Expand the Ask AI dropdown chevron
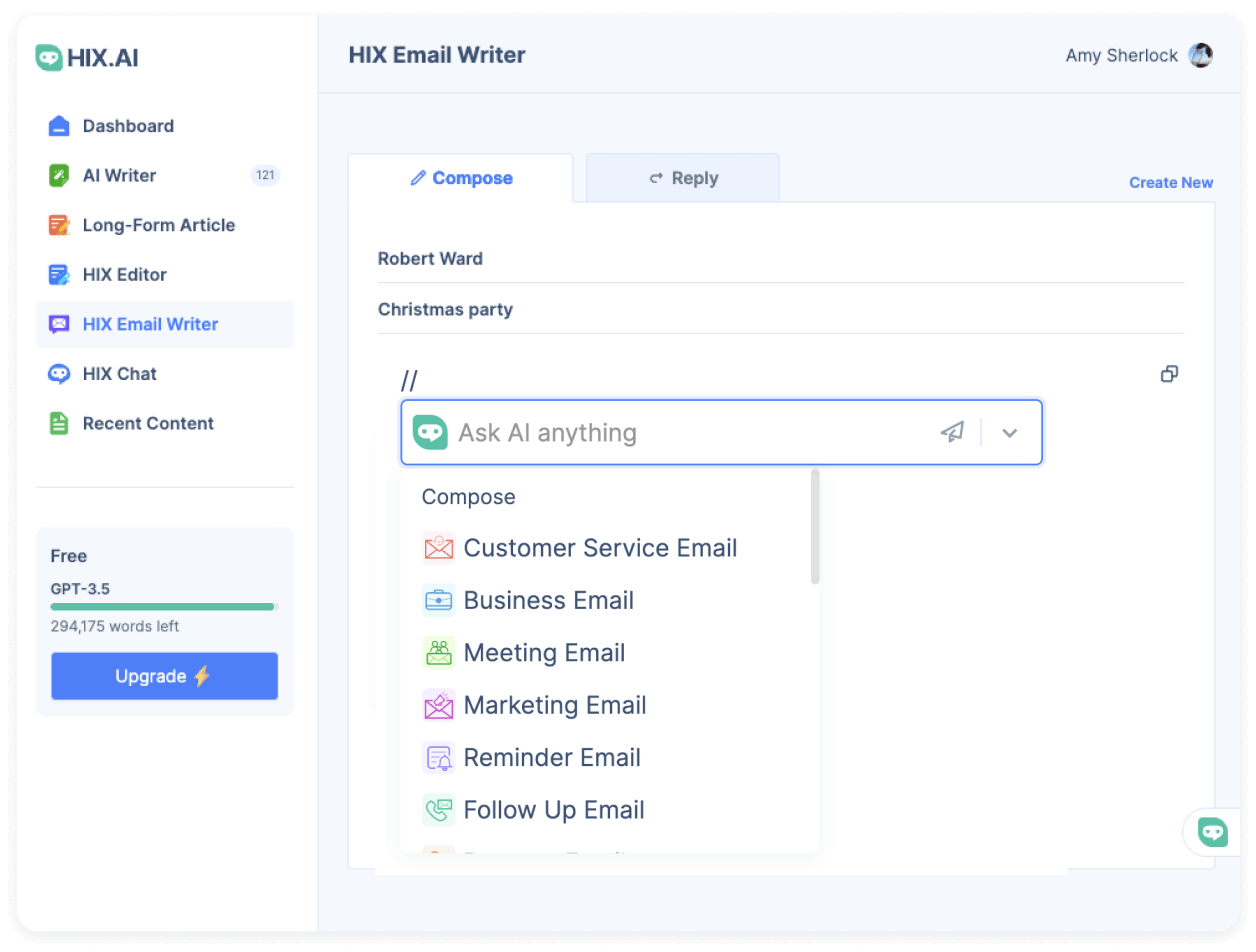 click(x=1010, y=433)
